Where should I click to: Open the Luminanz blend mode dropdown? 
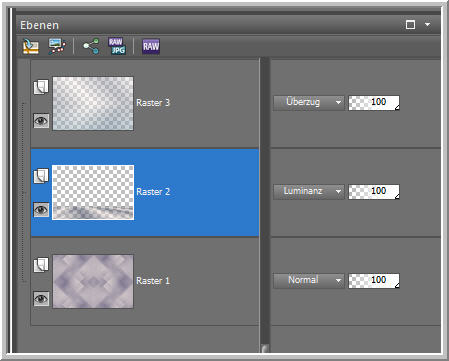click(x=309, y=192)
